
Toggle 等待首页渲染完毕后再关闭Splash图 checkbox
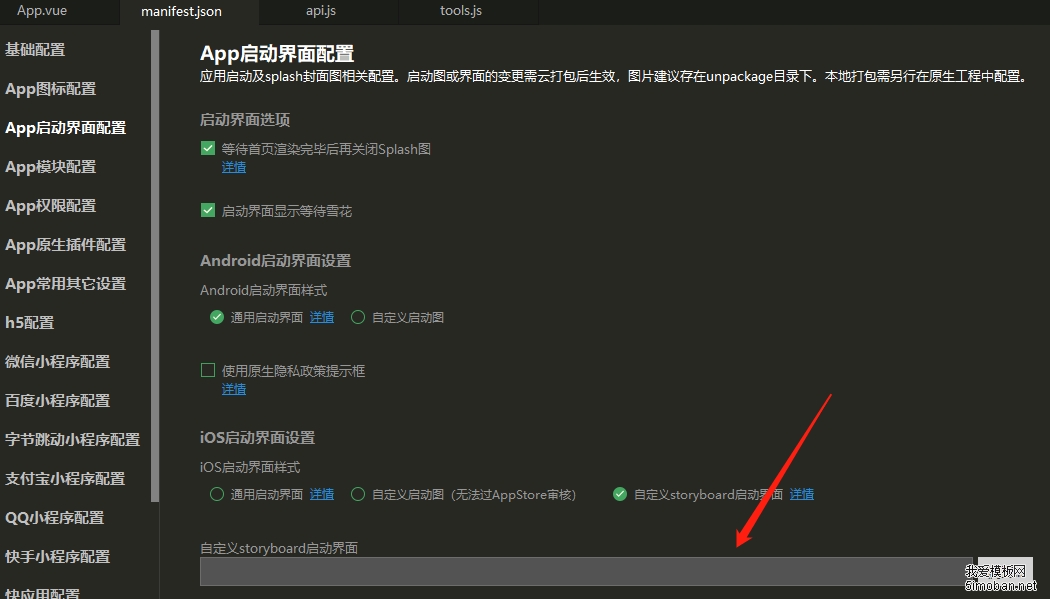[x=208, y=149]
